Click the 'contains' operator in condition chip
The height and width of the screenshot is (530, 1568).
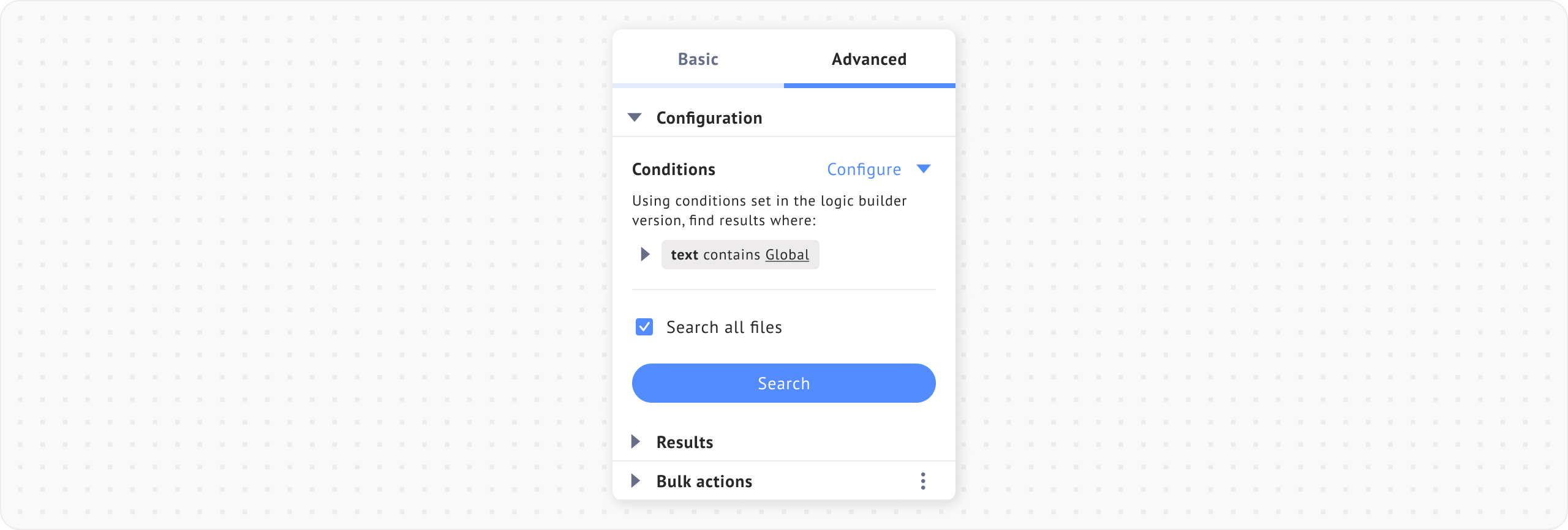[x=731, y=255]
